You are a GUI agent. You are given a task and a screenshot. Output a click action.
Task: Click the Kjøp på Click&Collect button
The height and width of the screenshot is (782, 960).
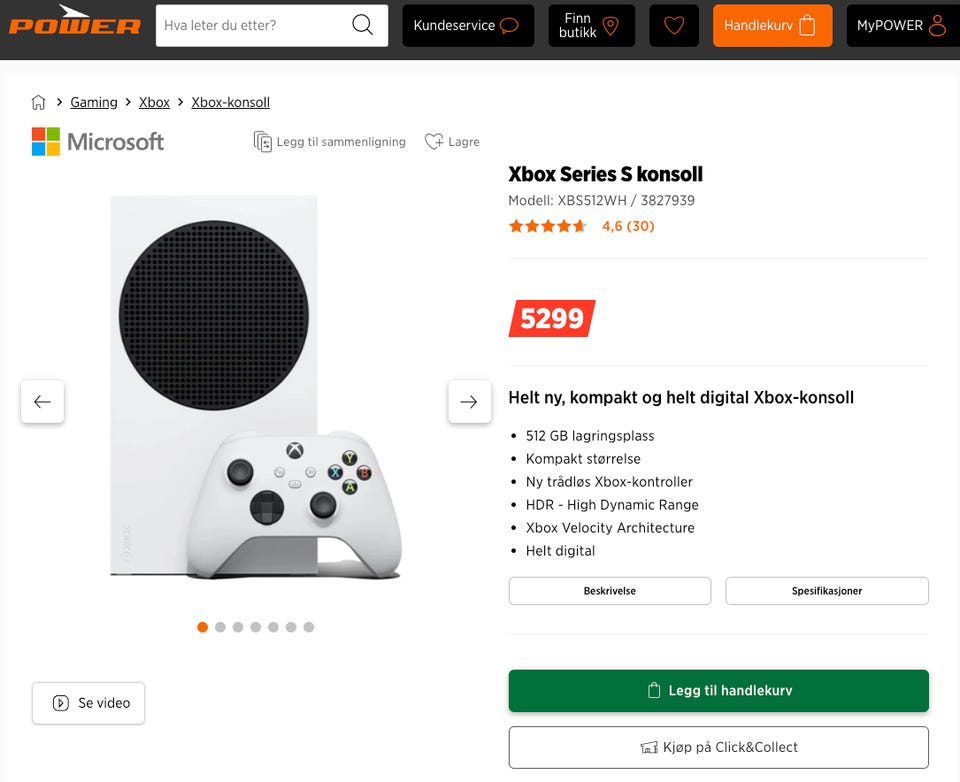click(x=718, y=747)
